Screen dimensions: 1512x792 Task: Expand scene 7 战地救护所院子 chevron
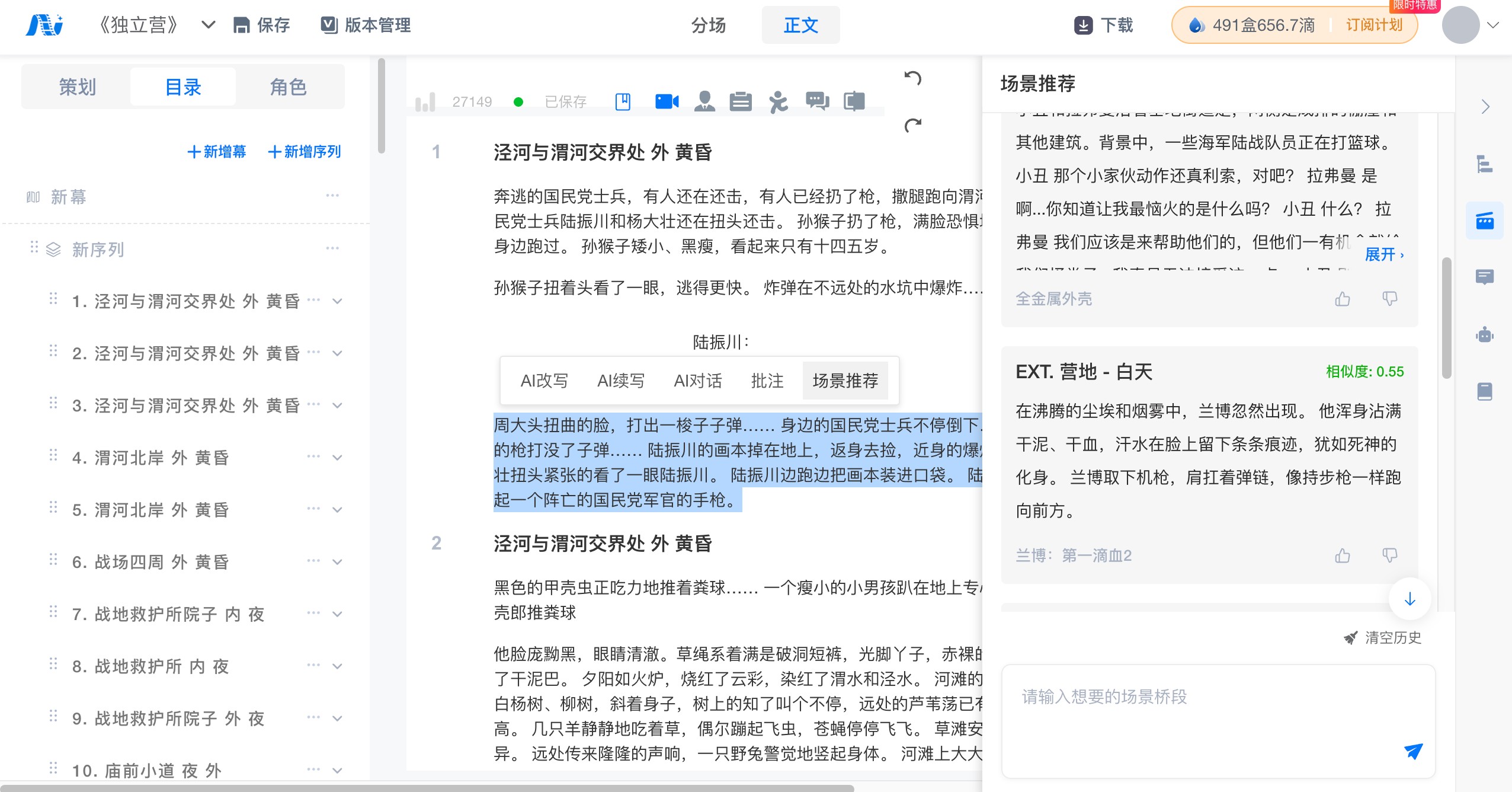pos(337,614)
